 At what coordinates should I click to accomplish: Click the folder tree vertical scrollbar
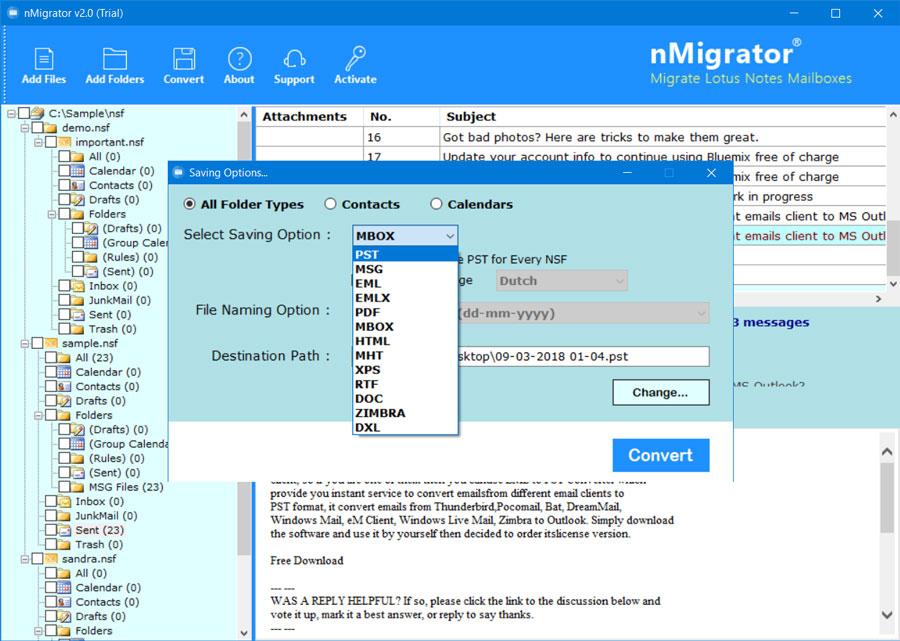(244, 339)
